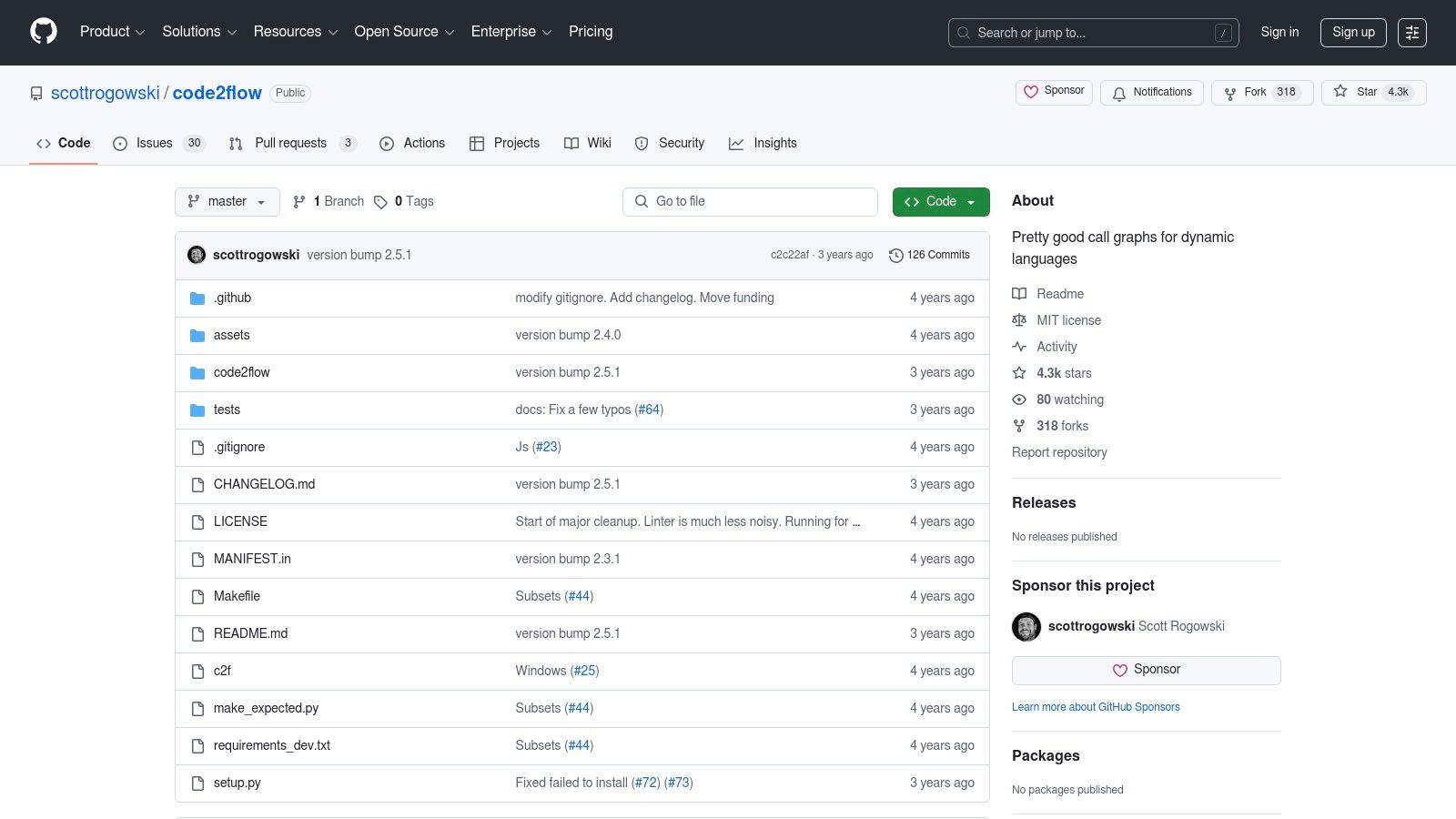Switch to the Projects tab
Image resolution: width=1456 pixels, height=819 pixels.
click(504, 144)
